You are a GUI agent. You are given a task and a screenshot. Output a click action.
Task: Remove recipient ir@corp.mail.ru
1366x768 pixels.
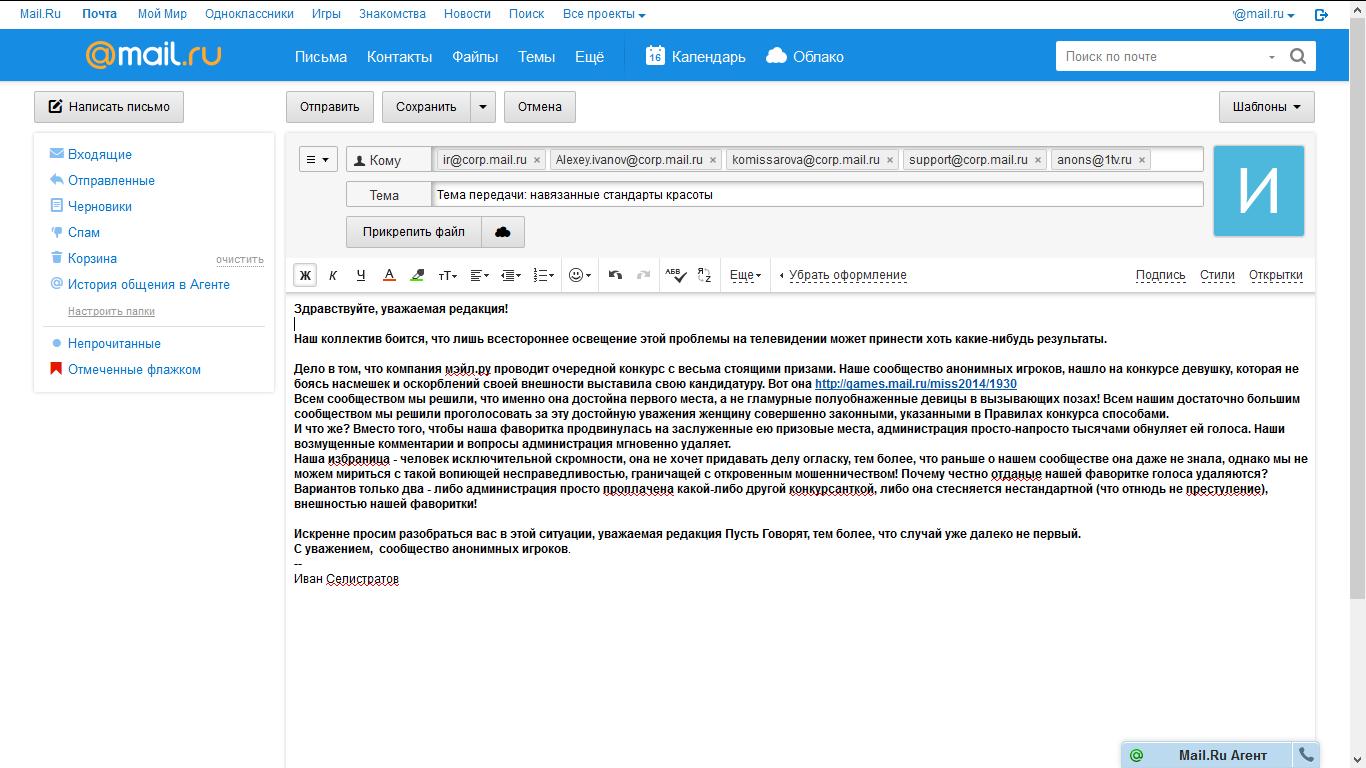coord(537,160)
